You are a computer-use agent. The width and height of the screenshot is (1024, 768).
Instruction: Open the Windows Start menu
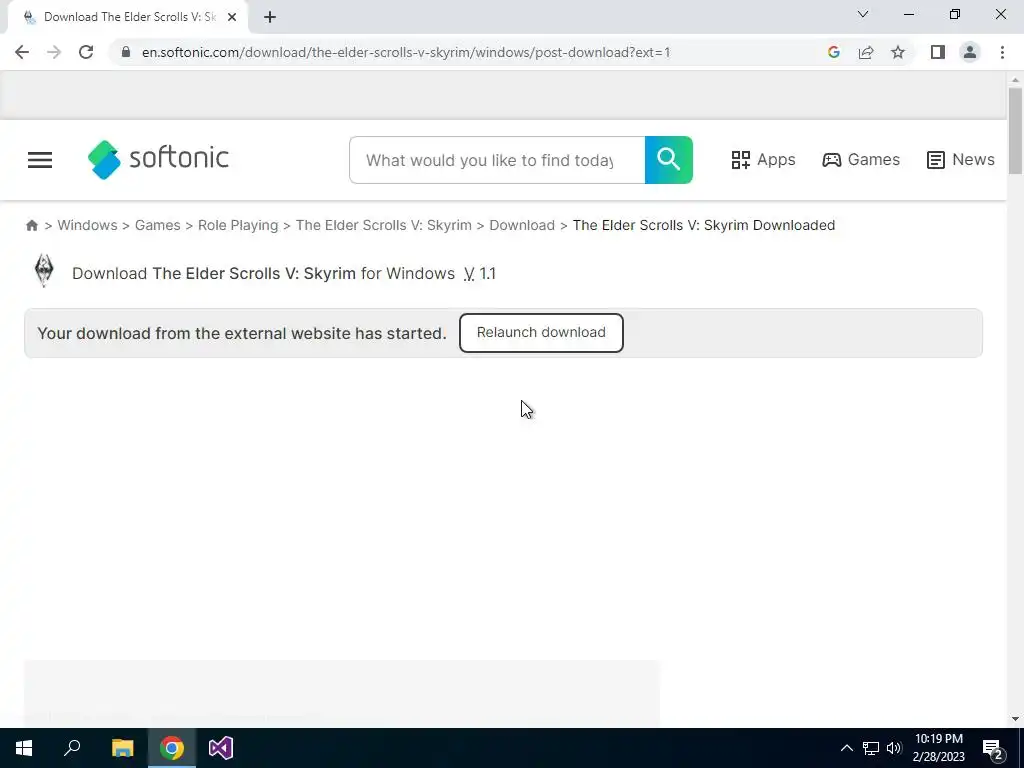pos(24,748)
